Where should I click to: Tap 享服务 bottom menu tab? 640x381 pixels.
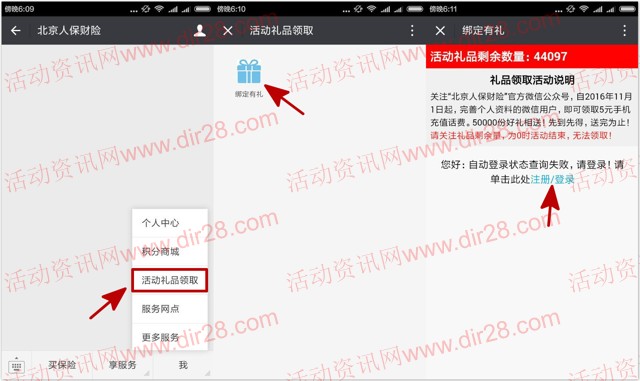pos(122,365)
